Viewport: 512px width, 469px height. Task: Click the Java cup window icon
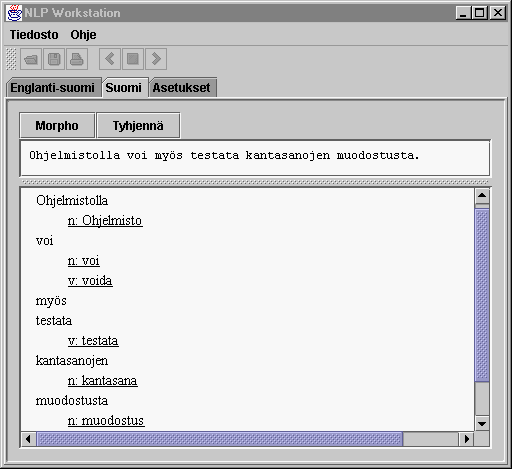pos(14,13)
